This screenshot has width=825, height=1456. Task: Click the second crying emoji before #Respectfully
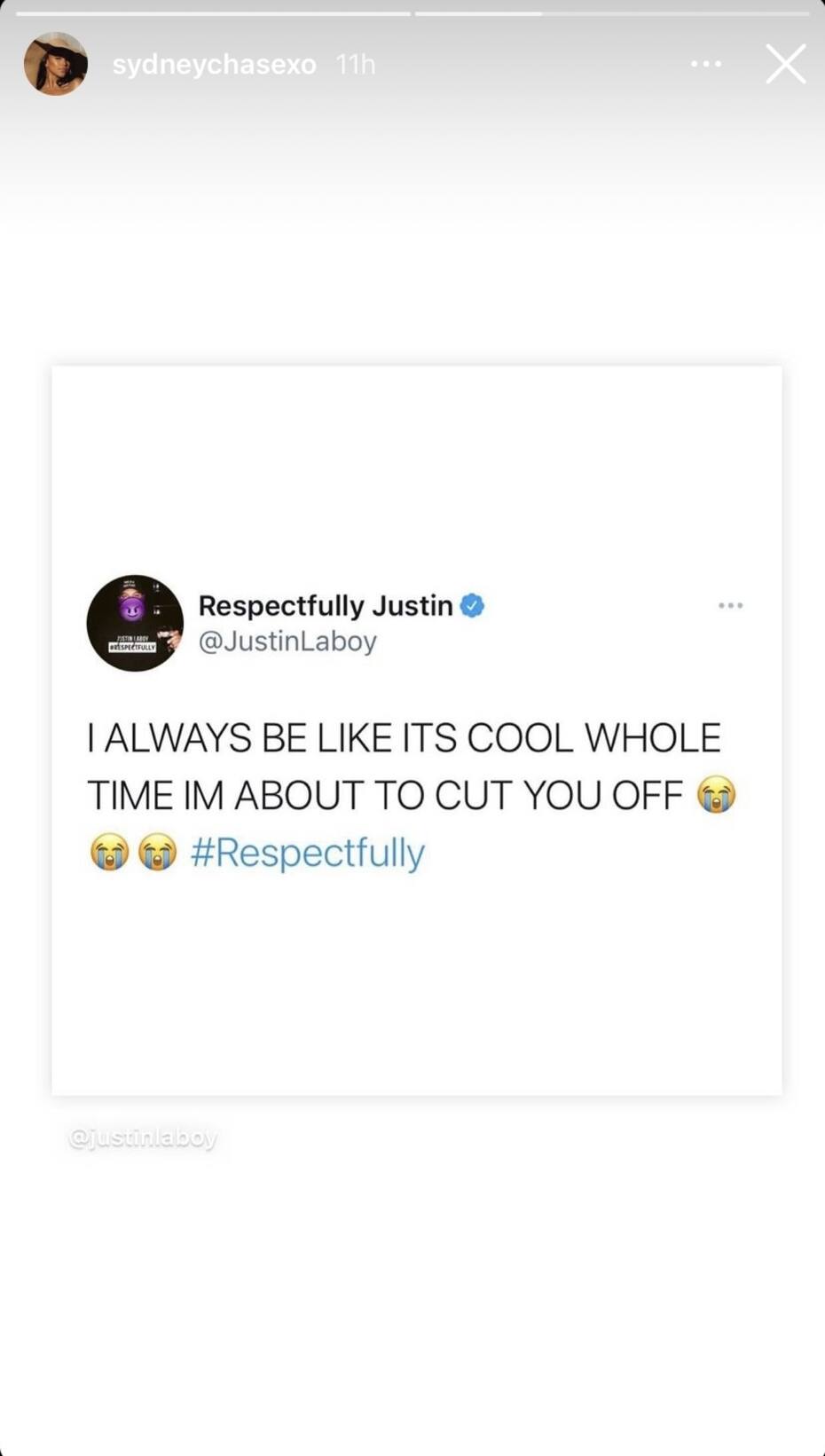click(158, 852)
